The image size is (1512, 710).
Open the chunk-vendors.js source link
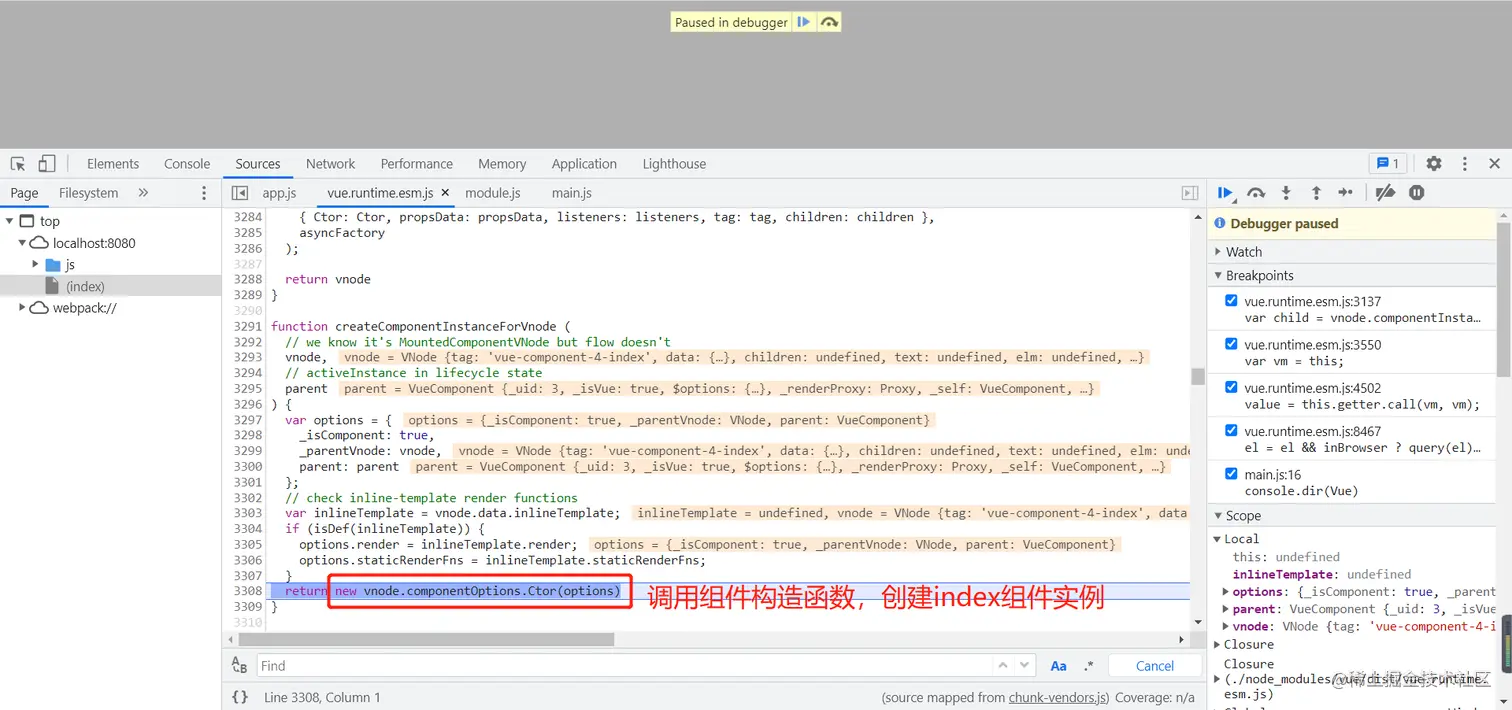(1060, 698)
